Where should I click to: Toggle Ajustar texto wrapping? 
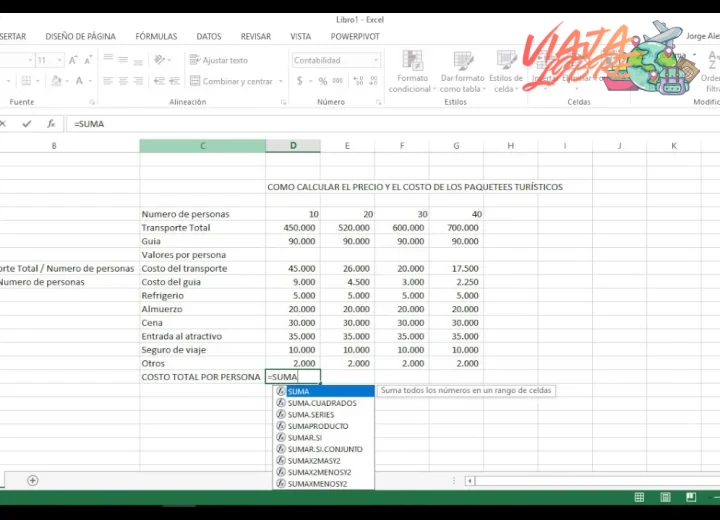[219, 60]
